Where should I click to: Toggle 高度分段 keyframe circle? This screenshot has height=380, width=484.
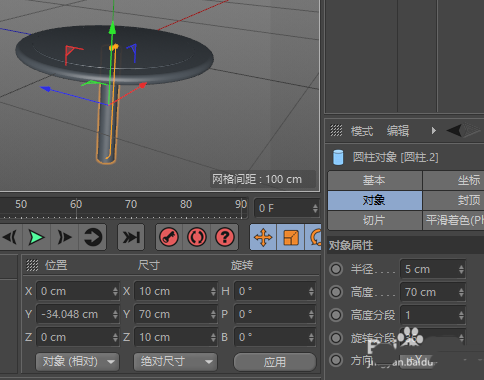point(336,315)
